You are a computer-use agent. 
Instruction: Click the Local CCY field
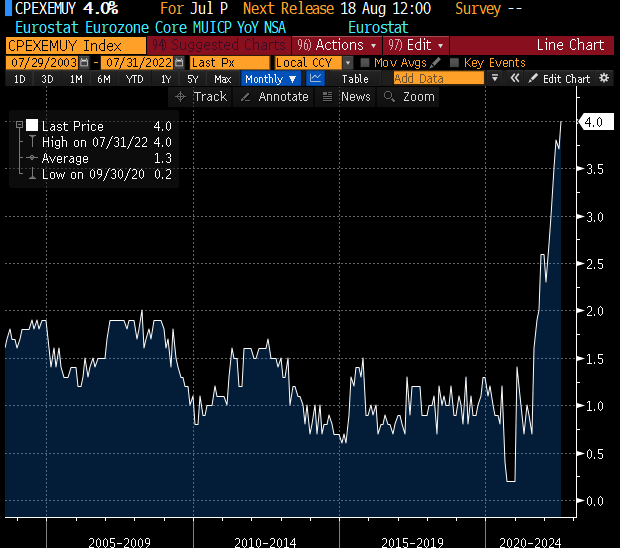[x=308, y=63]
